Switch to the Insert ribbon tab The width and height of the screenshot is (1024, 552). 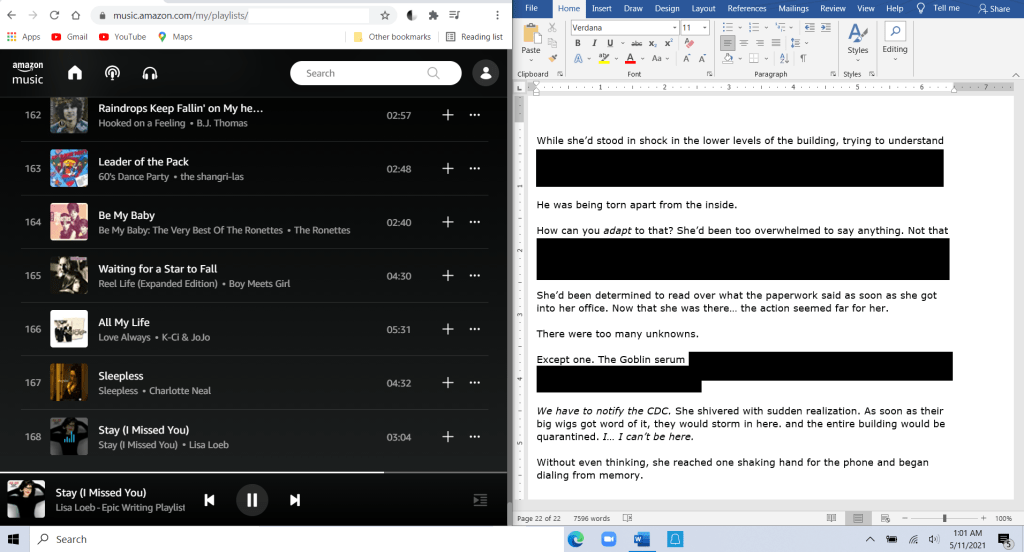click(601, 8)
